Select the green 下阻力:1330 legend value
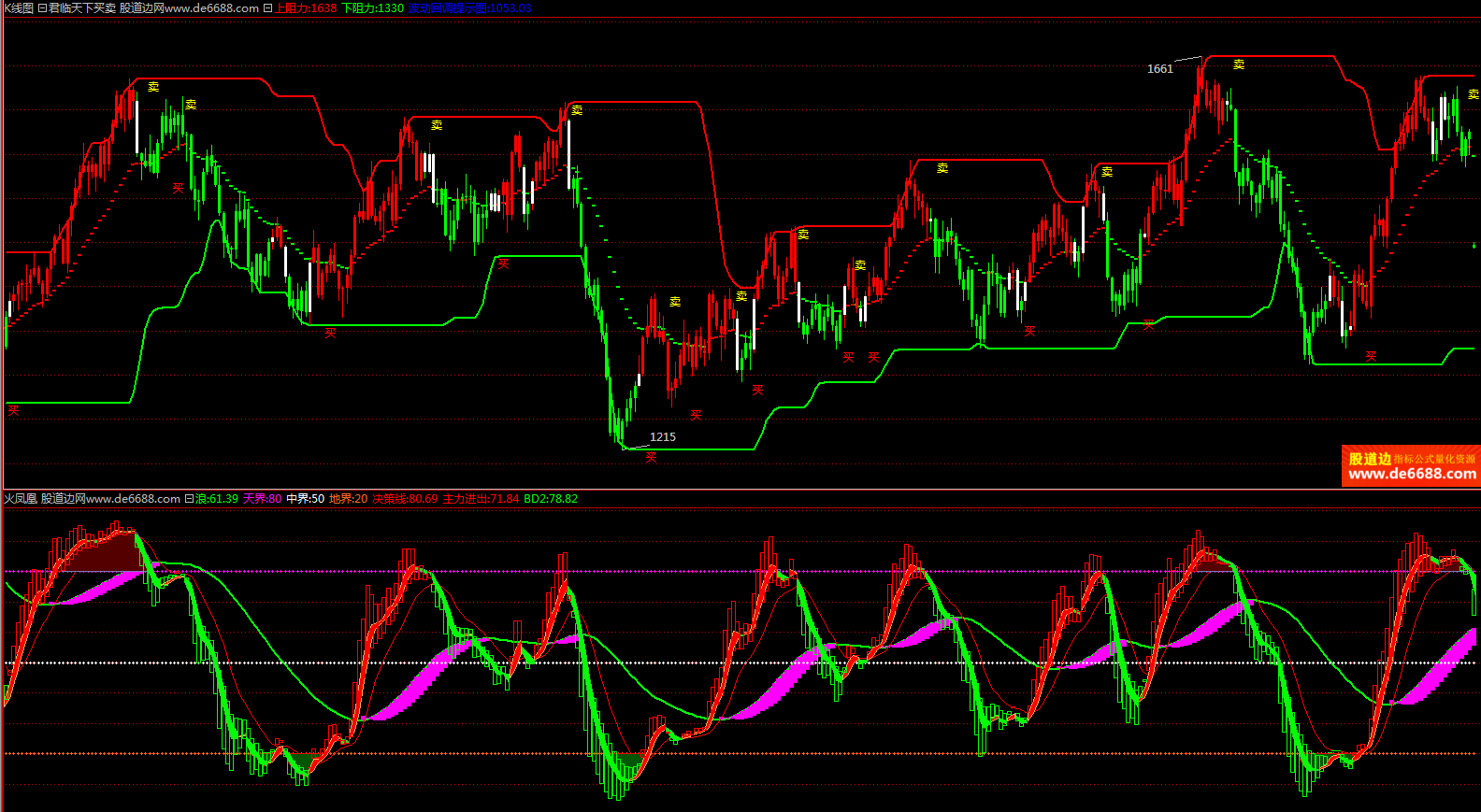The width and height of the screenshot is (1481, 812). (373, 8)
